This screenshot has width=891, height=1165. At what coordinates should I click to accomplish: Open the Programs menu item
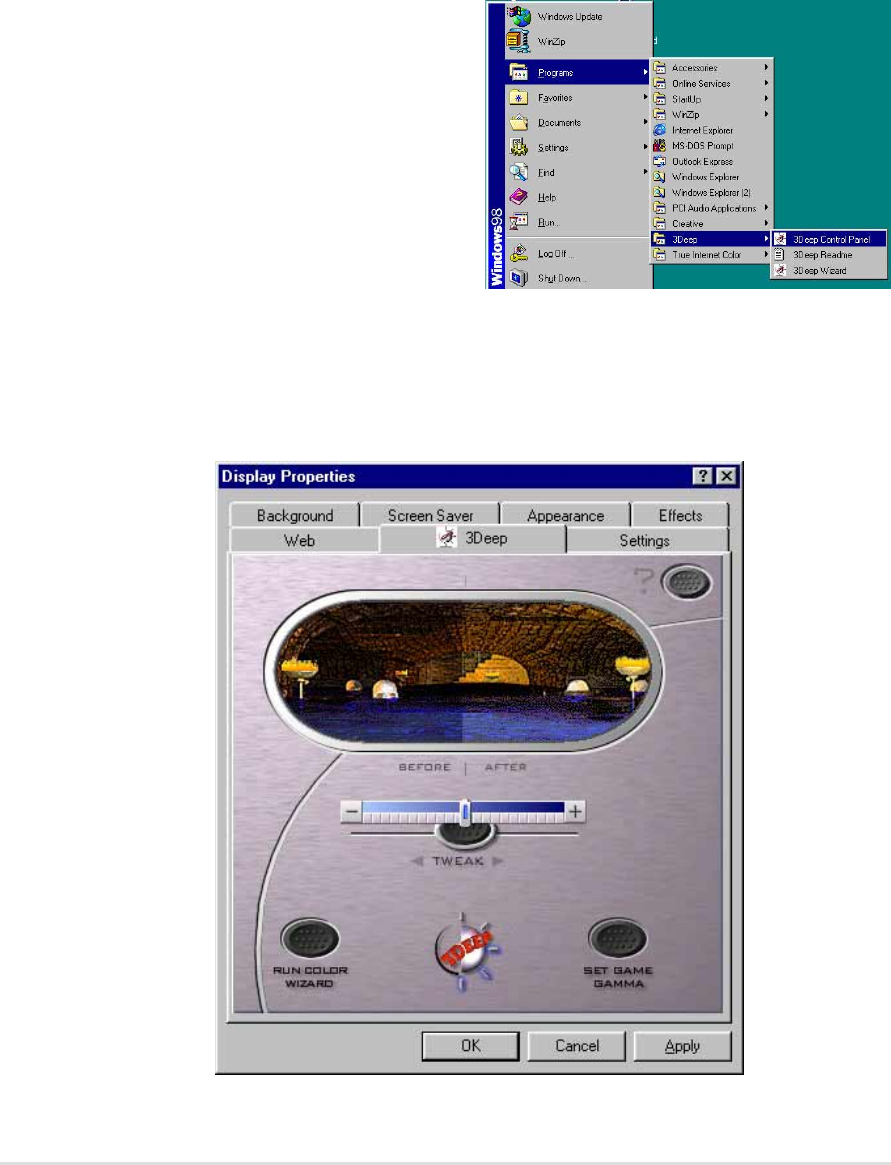click(577, 73)
